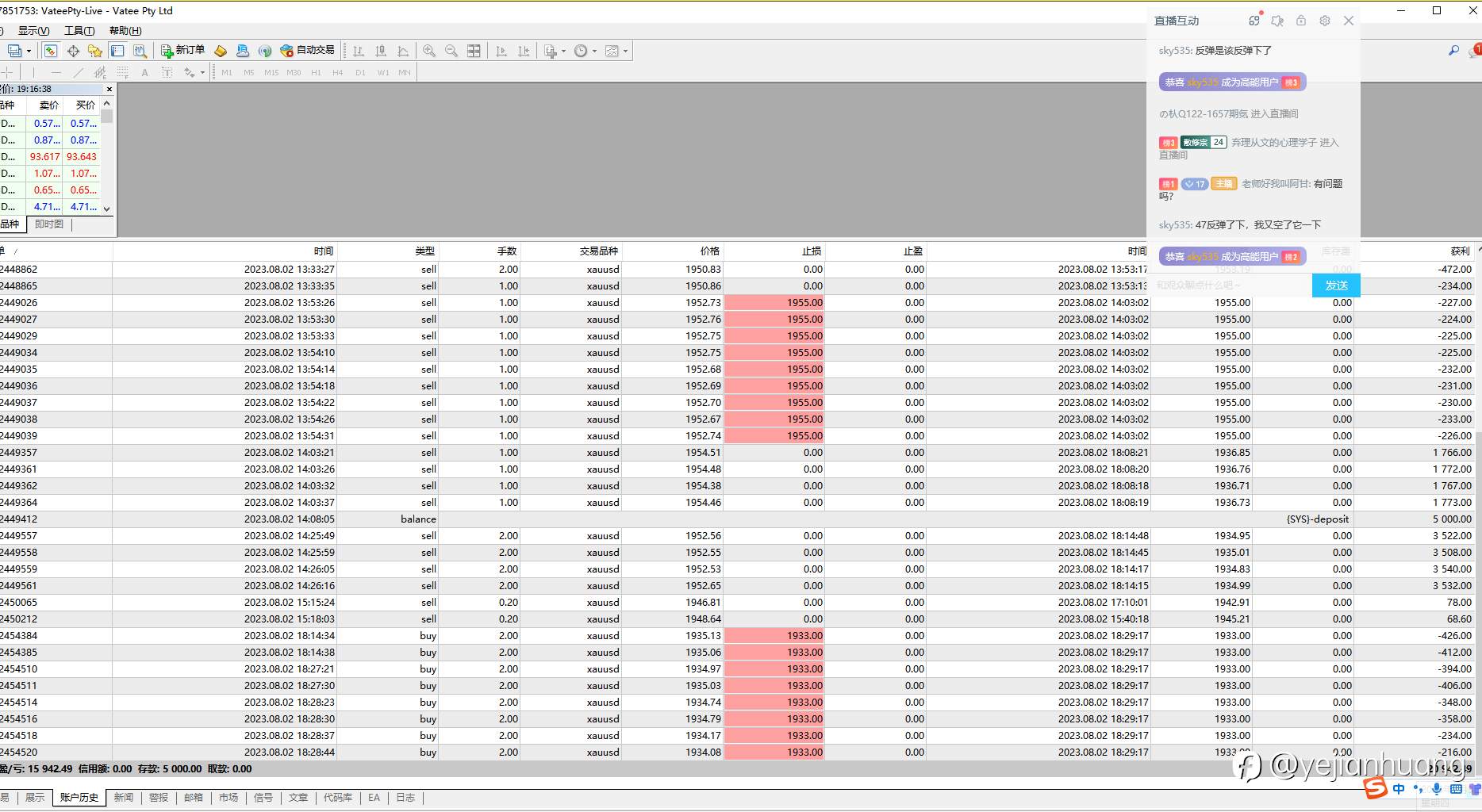This screenshot has height=812, width=1482.
Task: Select the horizontal line tool
Action: pyautogui.click(x=56, y=72)
